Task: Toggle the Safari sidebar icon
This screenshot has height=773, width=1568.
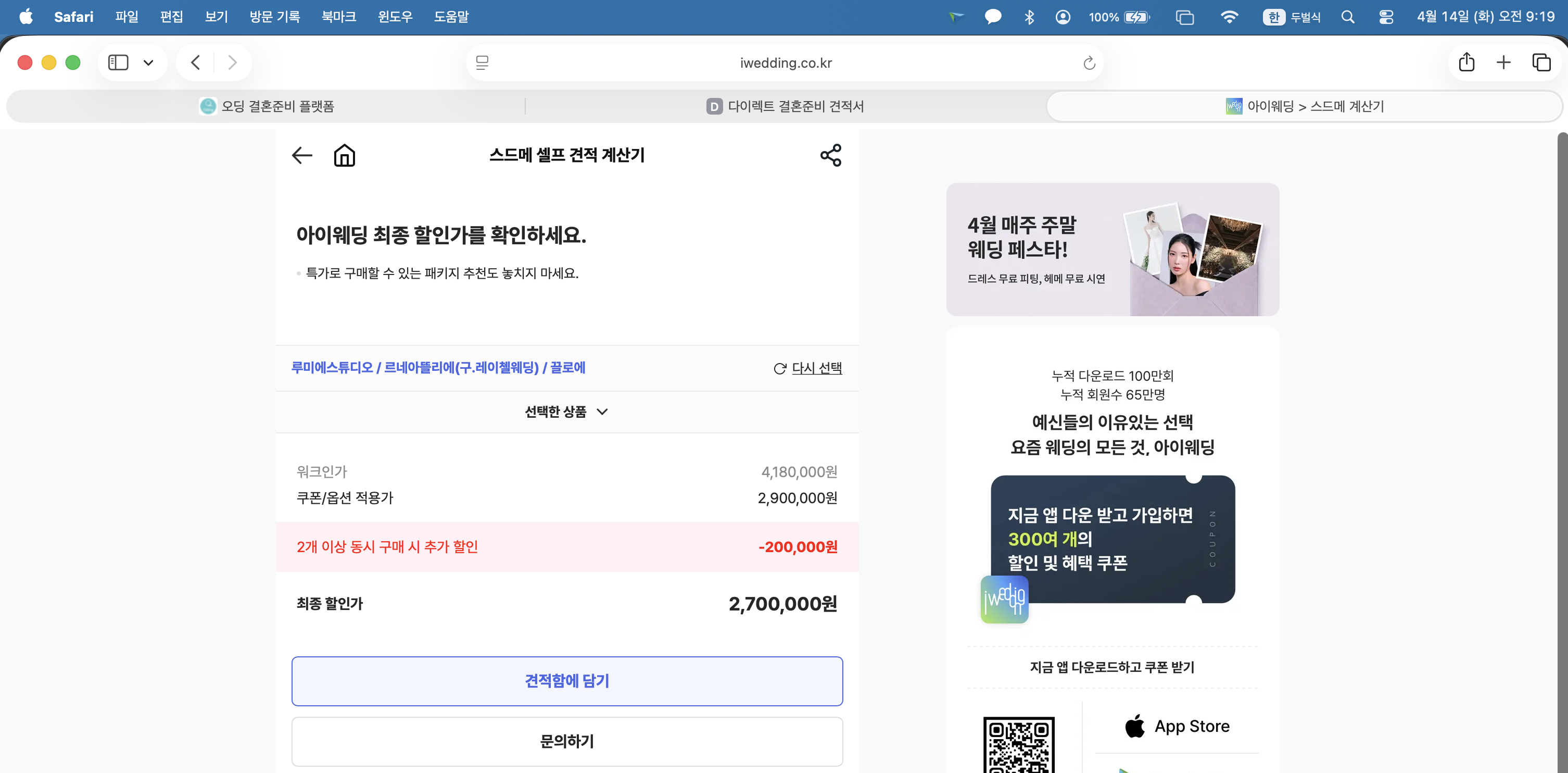Action: [119, 62]
